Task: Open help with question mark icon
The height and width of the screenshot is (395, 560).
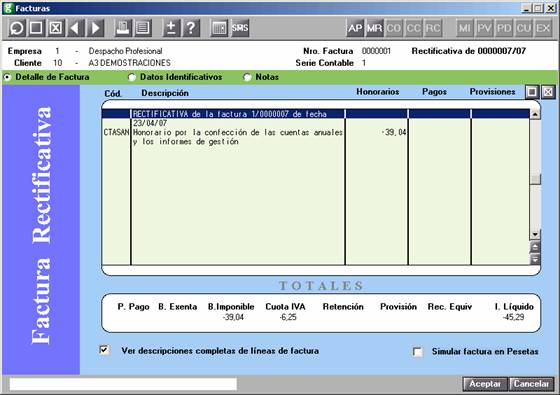Action: coord(191,28)
